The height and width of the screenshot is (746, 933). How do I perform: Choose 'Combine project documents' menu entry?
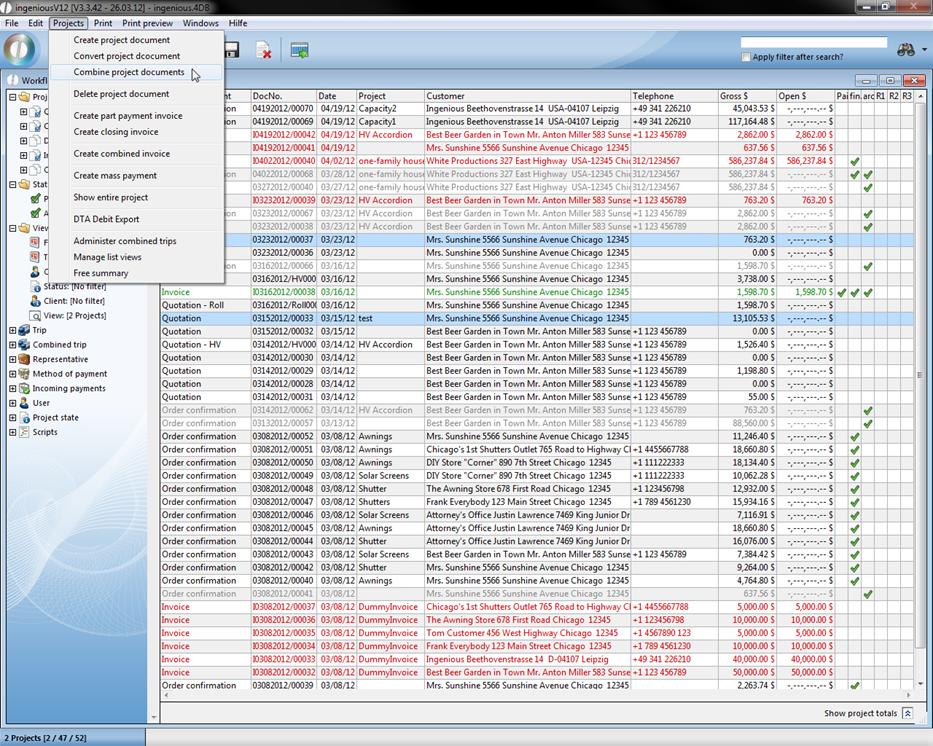(x=129, y=72)
